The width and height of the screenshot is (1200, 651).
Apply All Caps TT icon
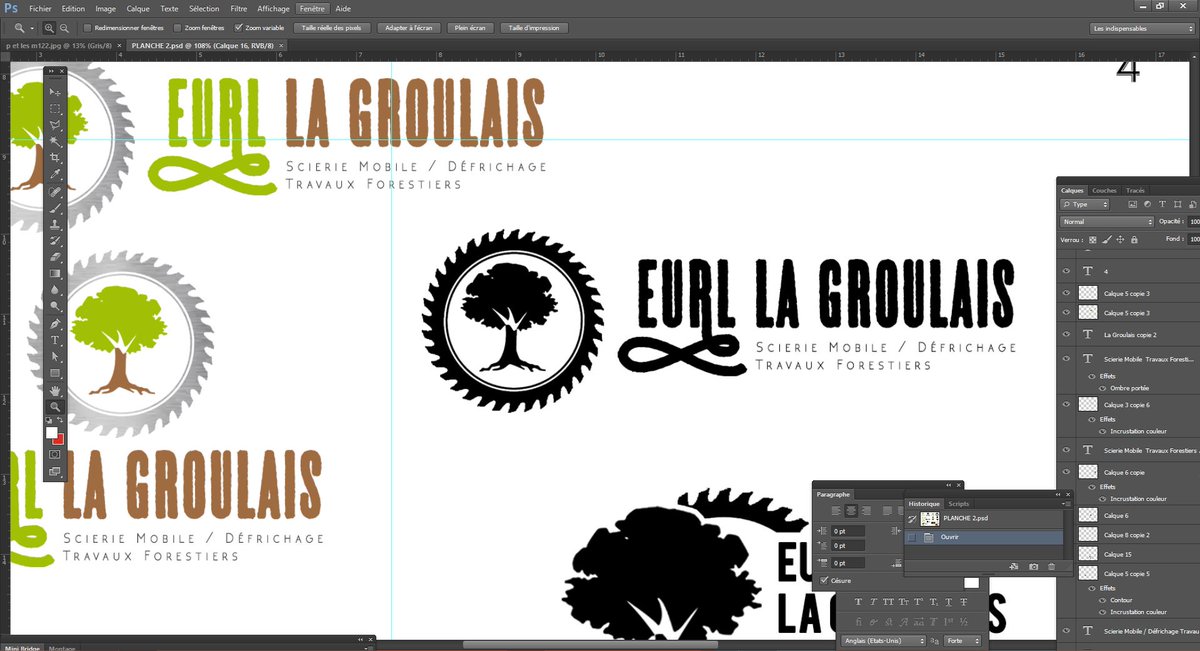888,602
